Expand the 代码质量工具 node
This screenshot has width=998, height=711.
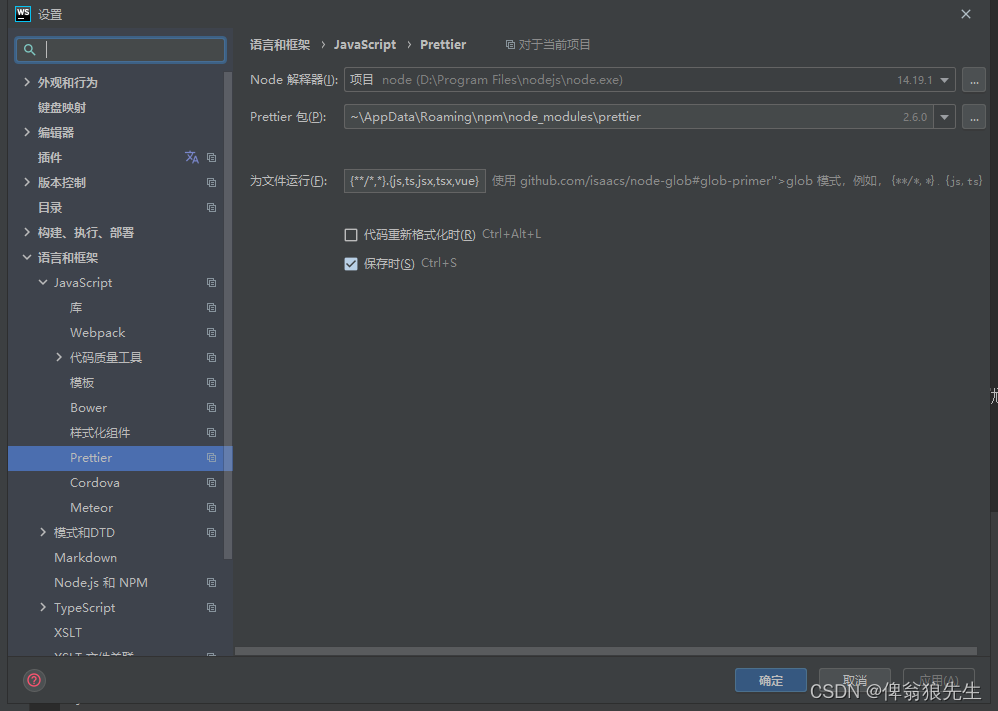coord(59,357)
